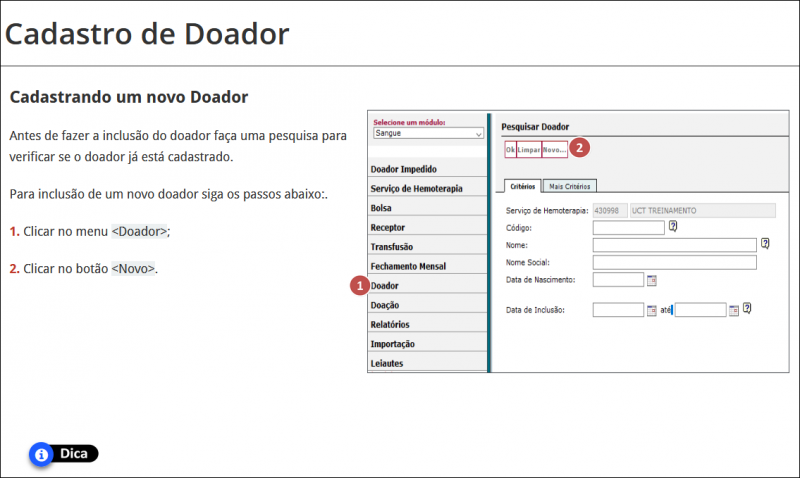
Task: Click the <Doador> text in step 1
Action: [139, 231]
